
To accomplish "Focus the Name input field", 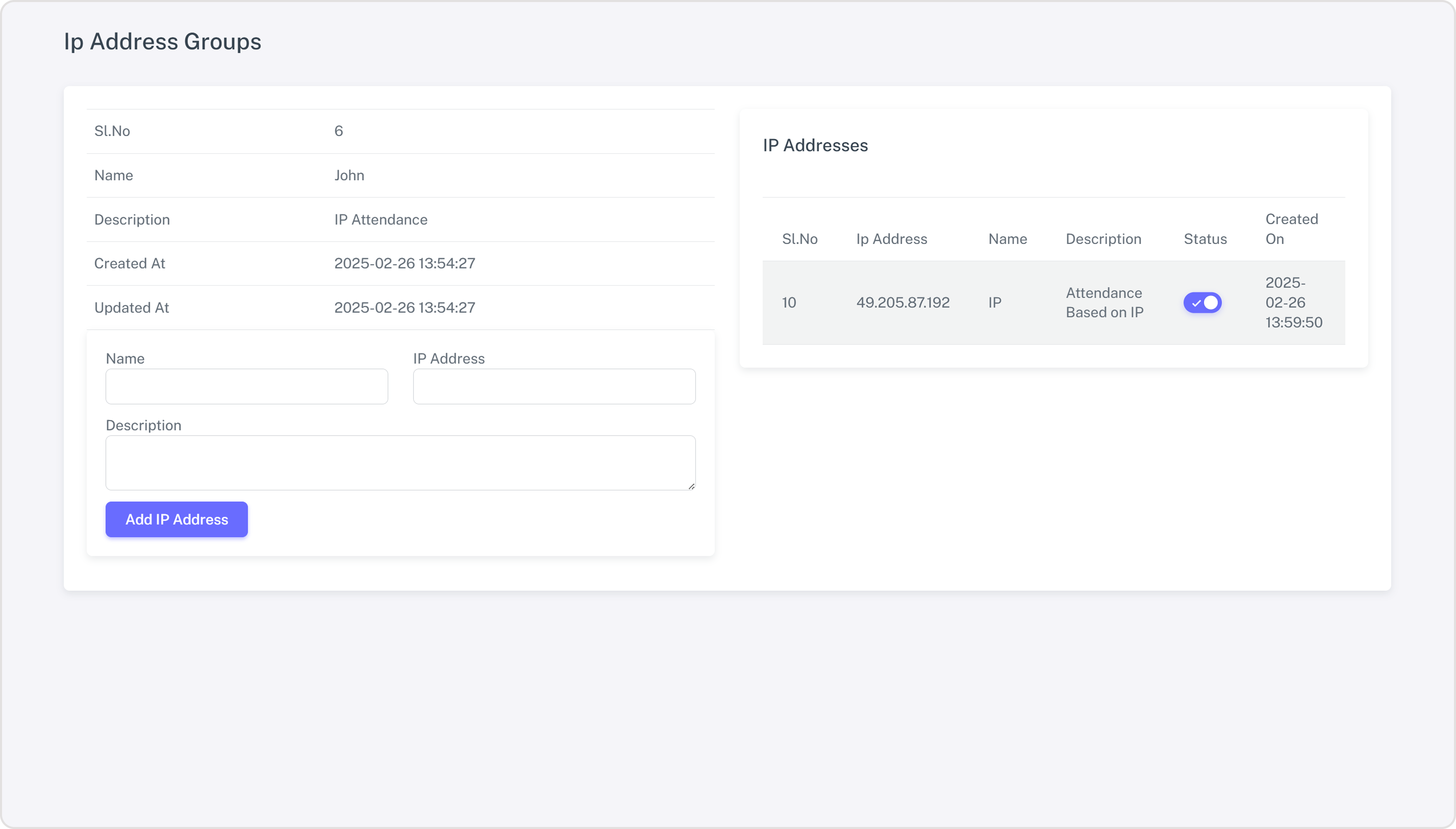I will click(x=247, y=386).
